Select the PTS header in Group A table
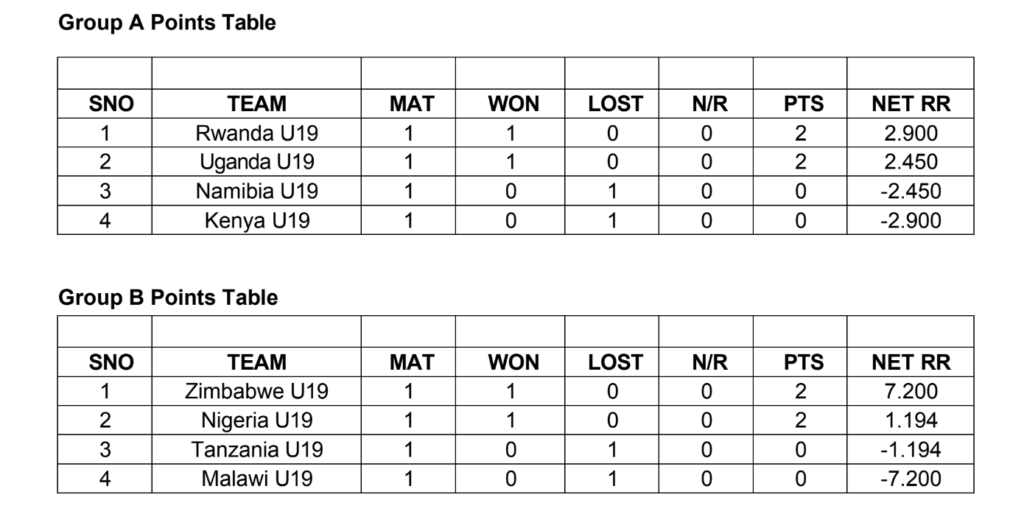This screenshot has width=1024, height=517. pos(801,104)
